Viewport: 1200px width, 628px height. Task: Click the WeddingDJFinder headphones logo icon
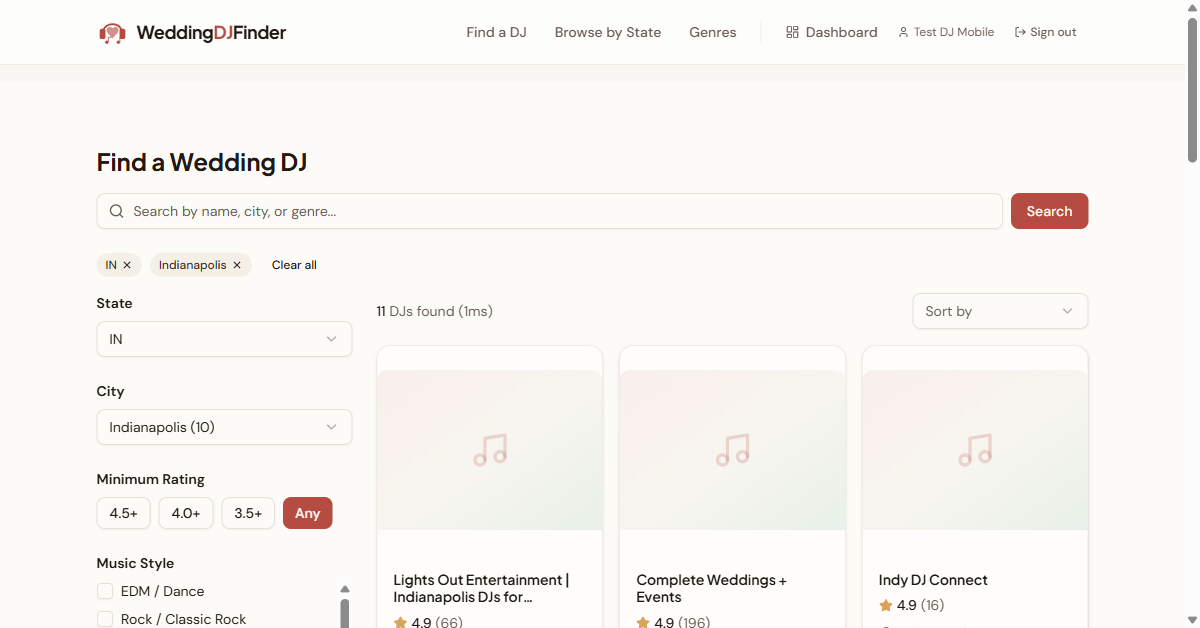click(x=112, y=33)
